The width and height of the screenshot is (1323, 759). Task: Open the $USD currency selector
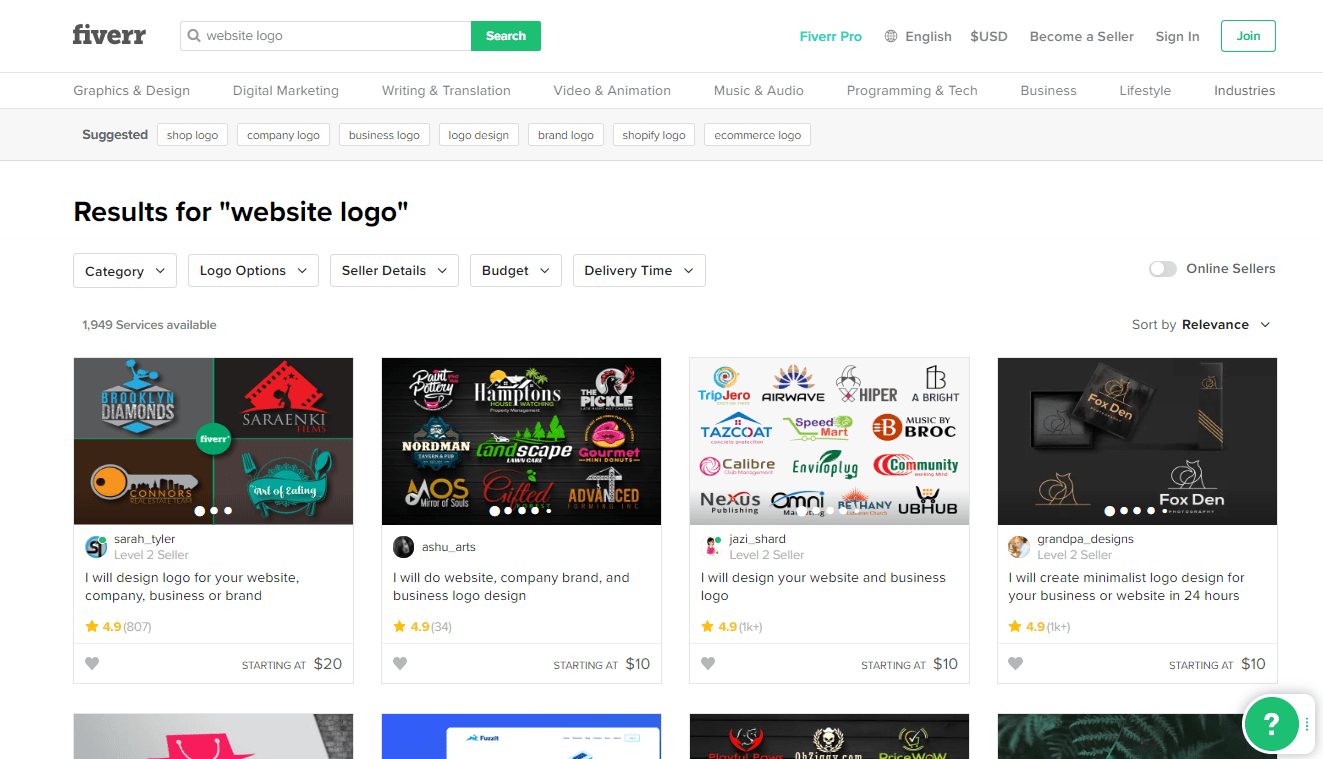[989, 36]
